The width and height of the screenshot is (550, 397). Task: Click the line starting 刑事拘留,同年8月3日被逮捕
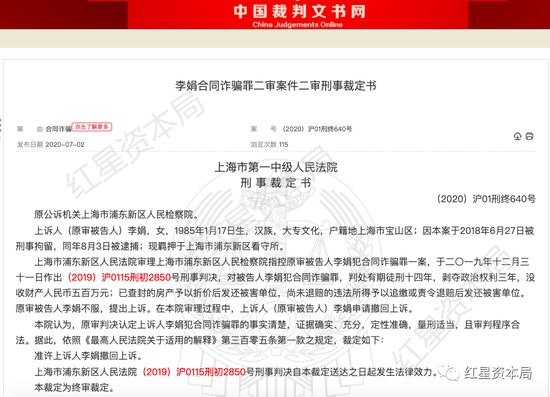[x=150, y=246]
